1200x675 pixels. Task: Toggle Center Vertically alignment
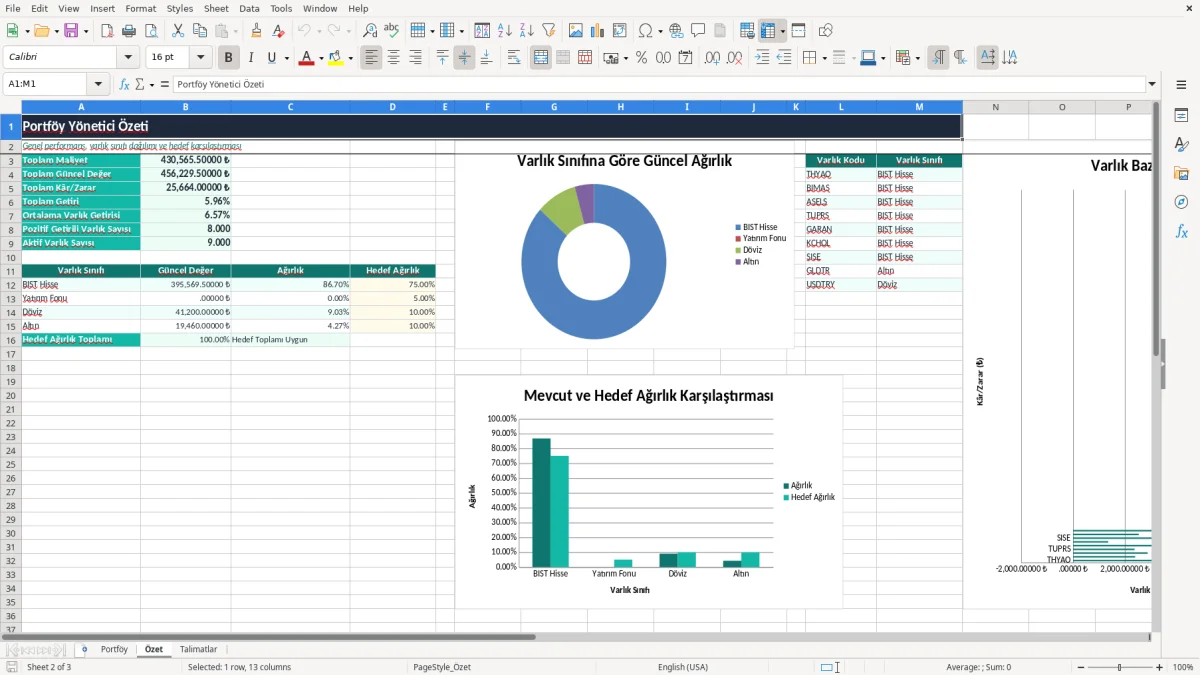coord(464,58)
